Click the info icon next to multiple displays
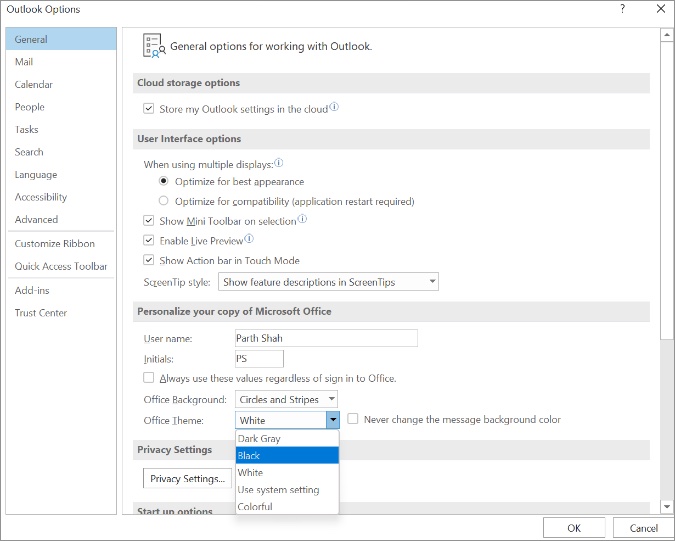Screen dimensions: 675x541 tap(279, 163)
